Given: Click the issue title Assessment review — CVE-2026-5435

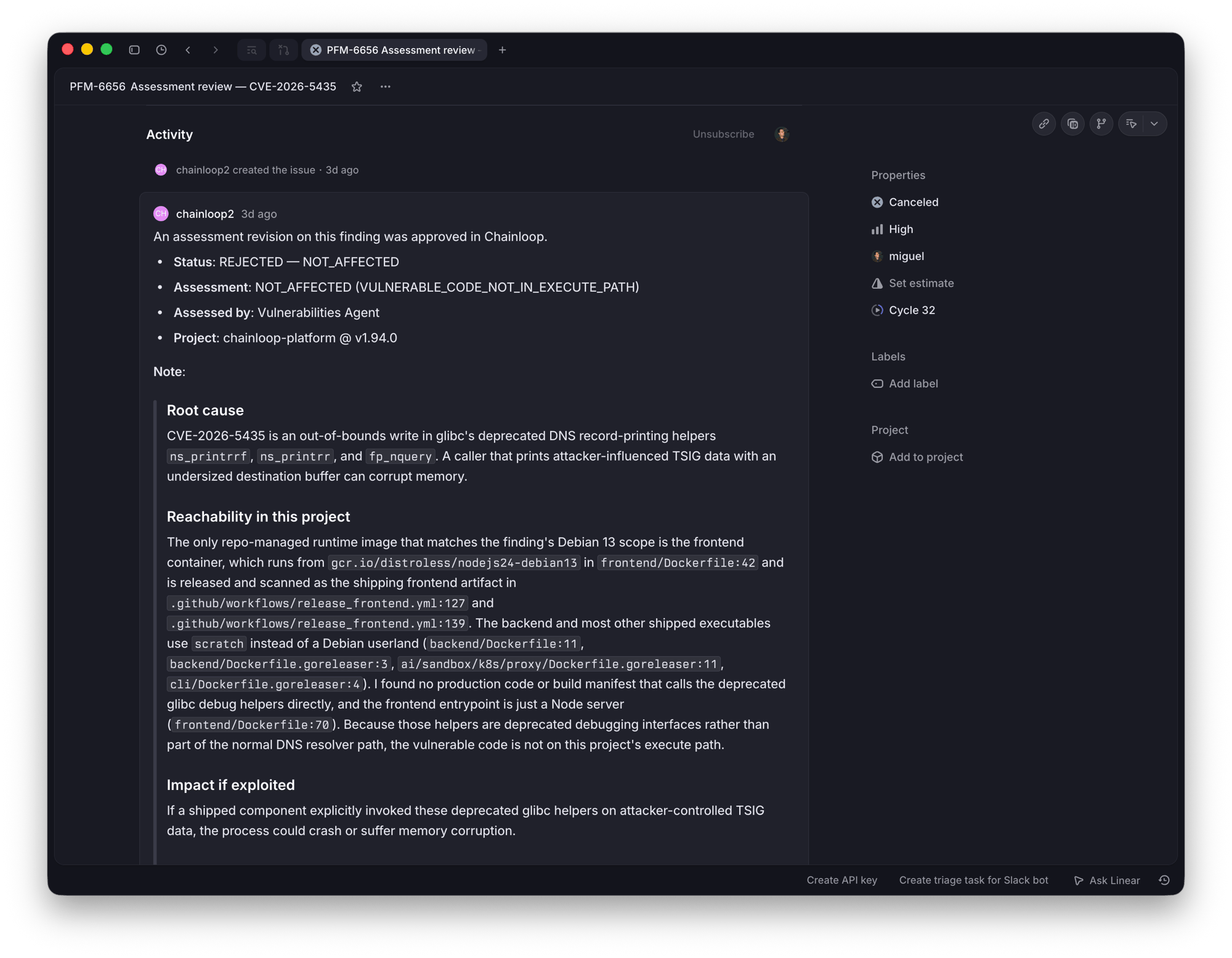Looking at the screenshot, I should click(x=233, y=87).
